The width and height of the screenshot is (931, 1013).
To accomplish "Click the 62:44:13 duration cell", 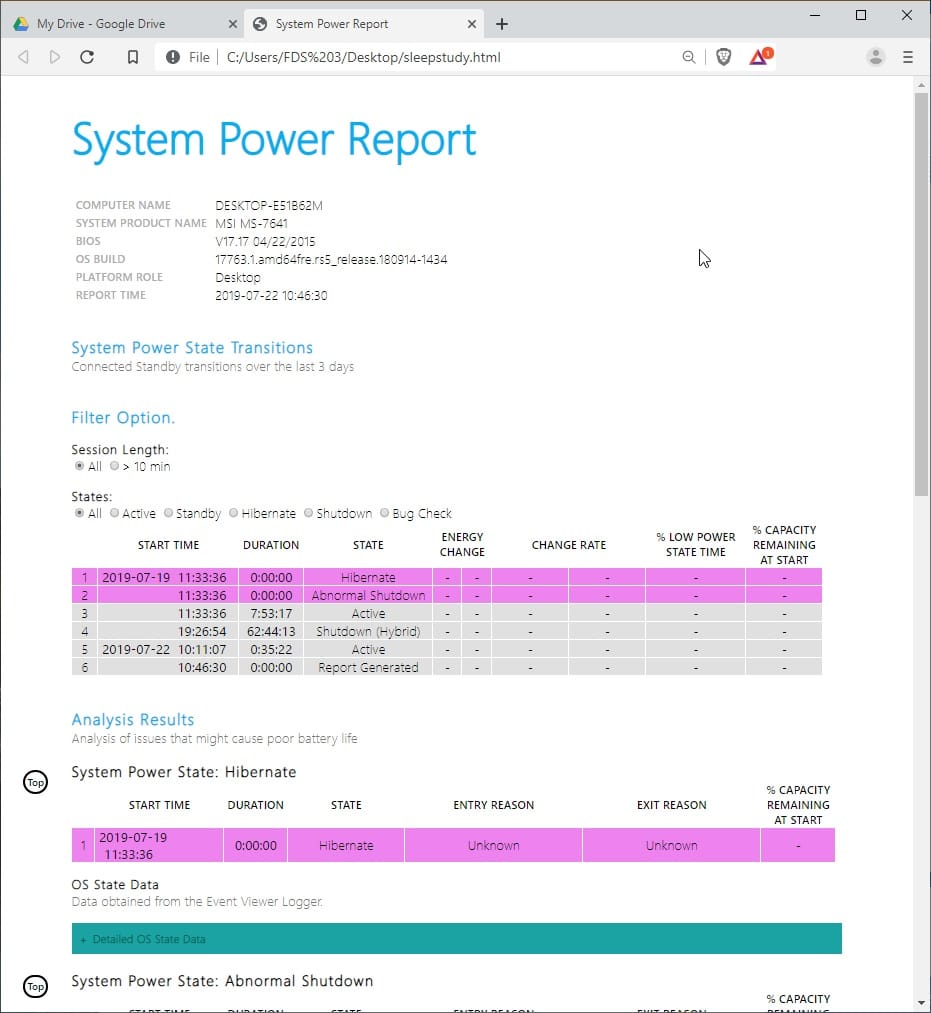I will point(271,631).
